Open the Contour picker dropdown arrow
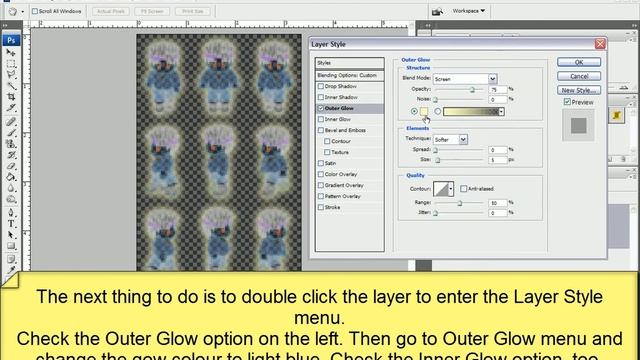 [x=451, y=189]
